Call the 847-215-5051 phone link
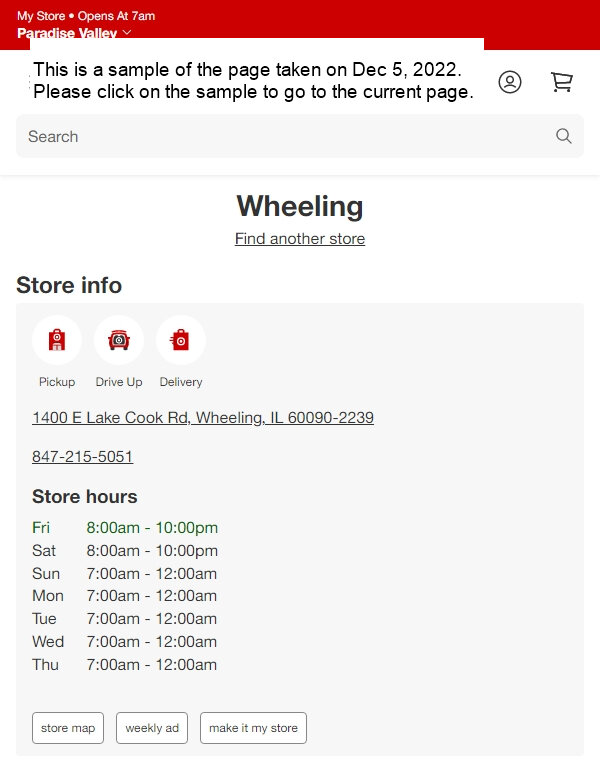This screenshot has width=600, height=768. click(x=82, y=456)
